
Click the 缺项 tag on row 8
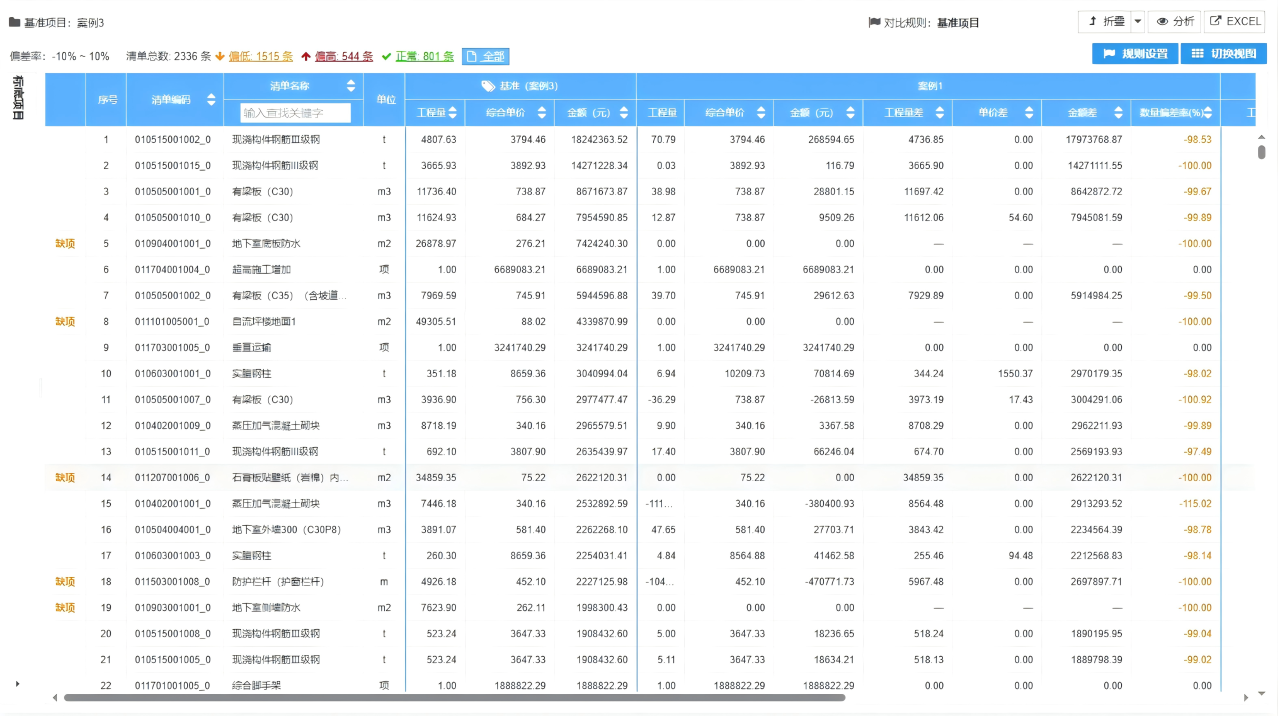coord(65,321)
